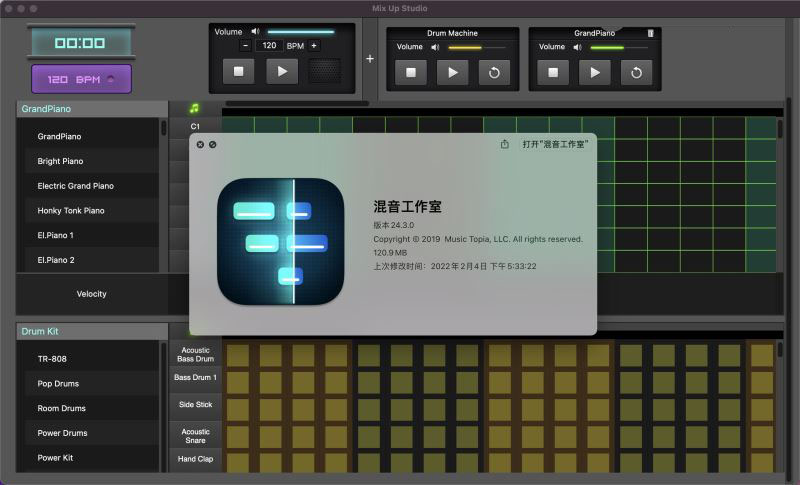Click the Drum Machine track title
This screenshot has height=485, width=800.
pyautogui.click(x=453, y=33)
